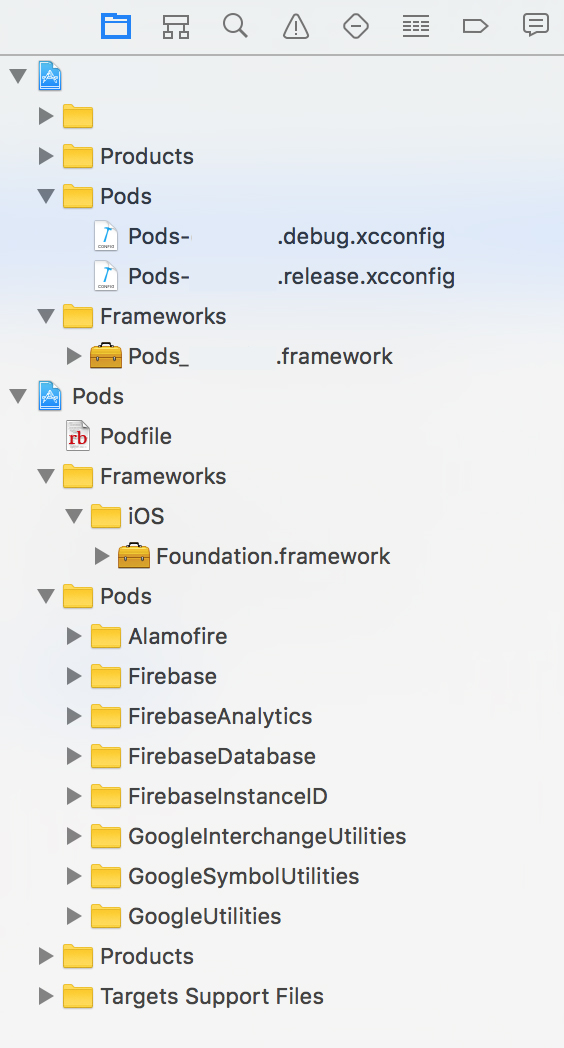Expand the Alamofire folder triangle
This screenshot has width=564, height=1048.
click(x=74, y=636)
